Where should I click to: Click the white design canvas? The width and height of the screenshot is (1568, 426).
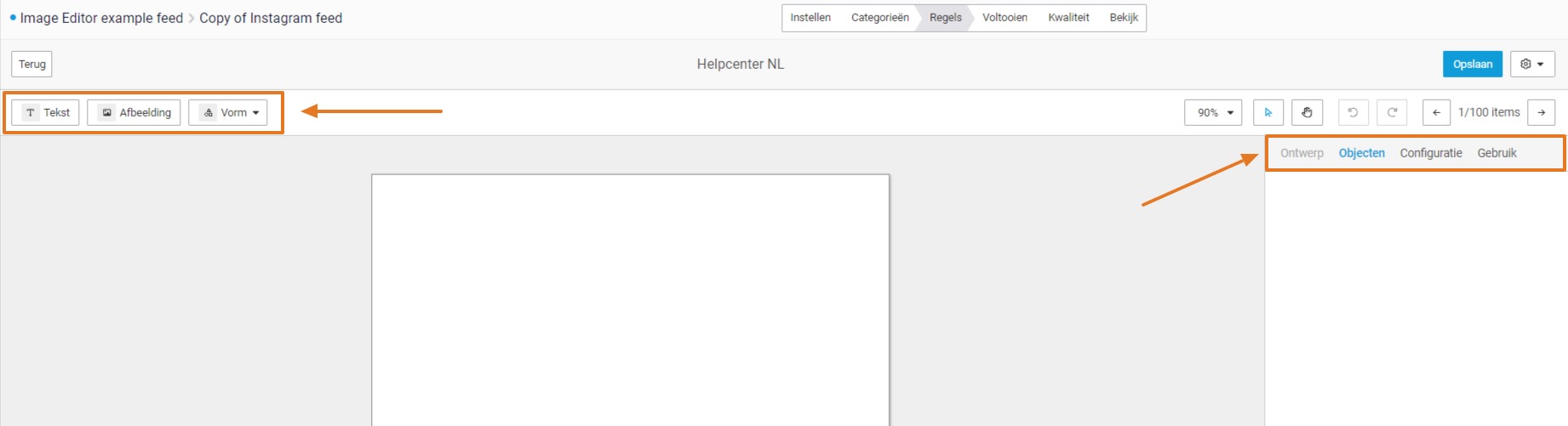pyautogui.click(x=631, y=300)
